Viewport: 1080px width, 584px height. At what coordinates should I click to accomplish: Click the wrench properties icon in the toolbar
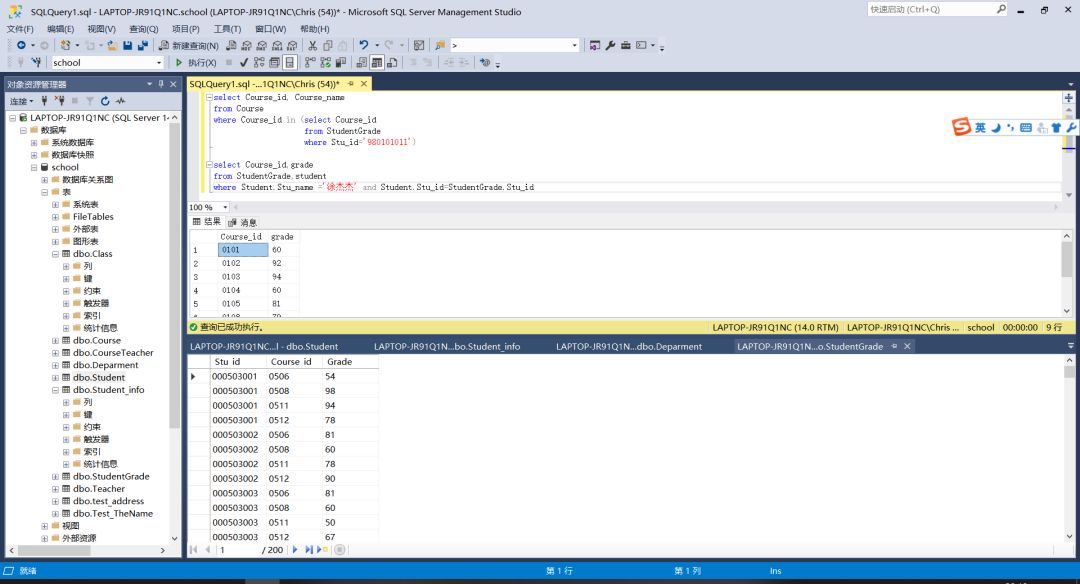(x=610, y=46)
